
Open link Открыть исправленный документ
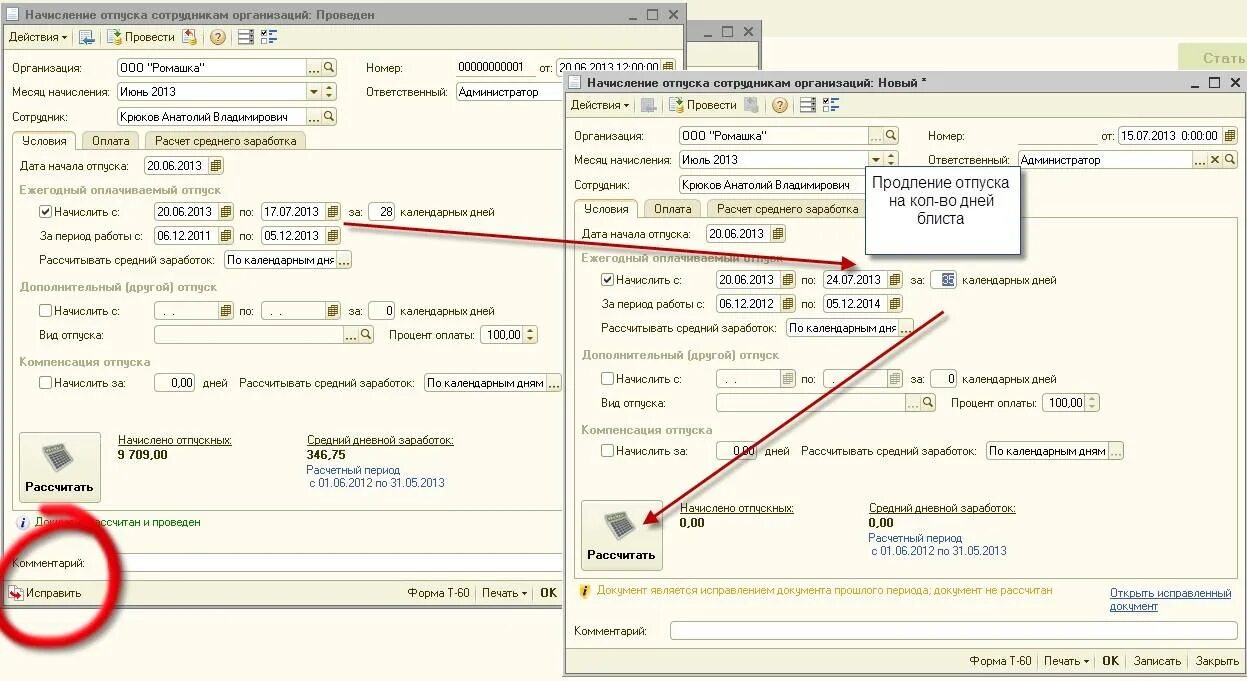coord(1170,599)
